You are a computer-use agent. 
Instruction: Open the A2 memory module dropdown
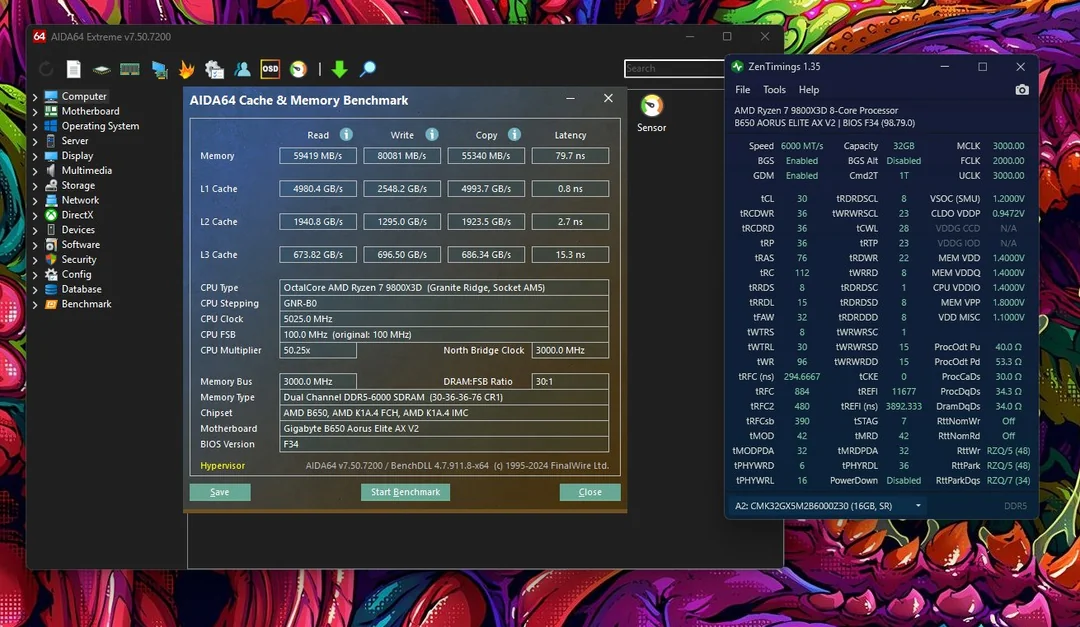(x=827, y=506)
